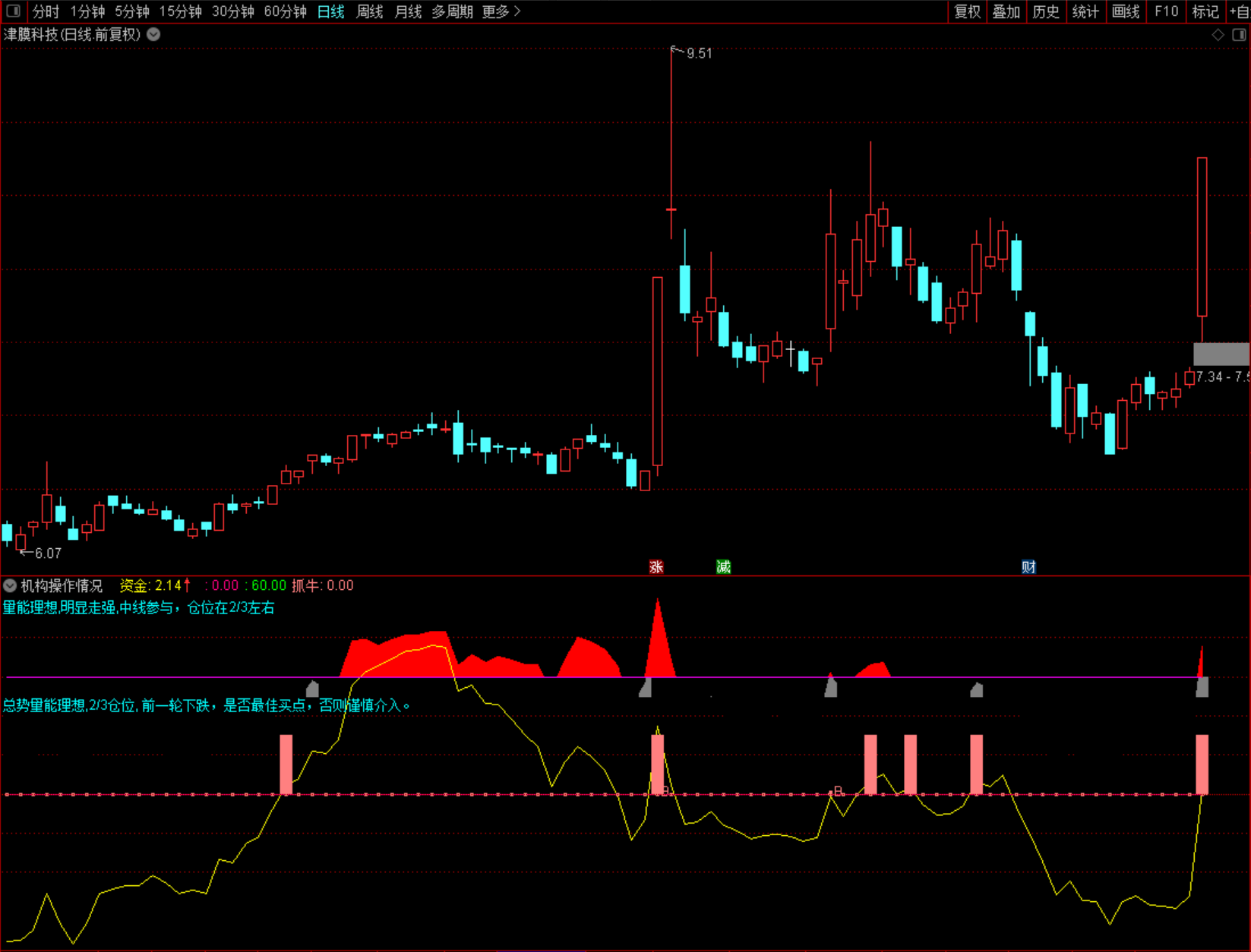
Task: Click the 涨 event marker
Action: 656,566
